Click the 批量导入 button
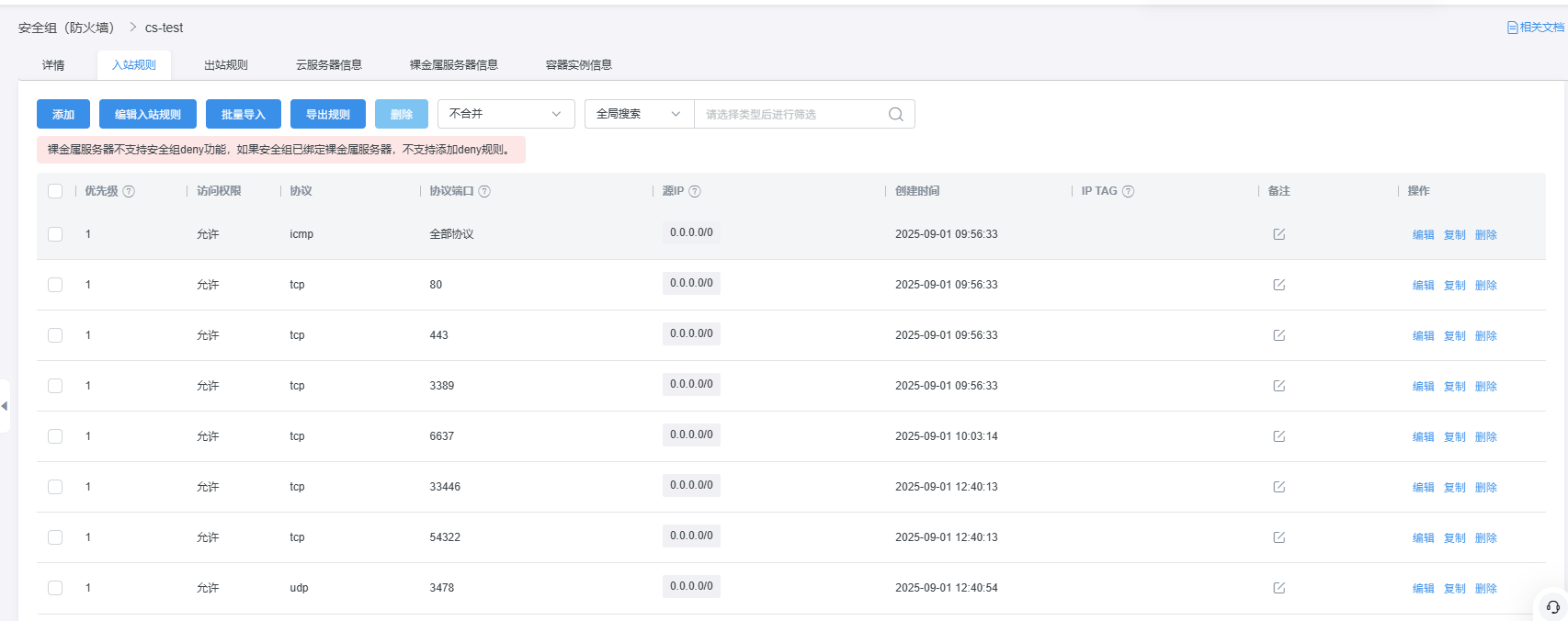Screen dimensions: 1568x621 (x=243, y=114)
